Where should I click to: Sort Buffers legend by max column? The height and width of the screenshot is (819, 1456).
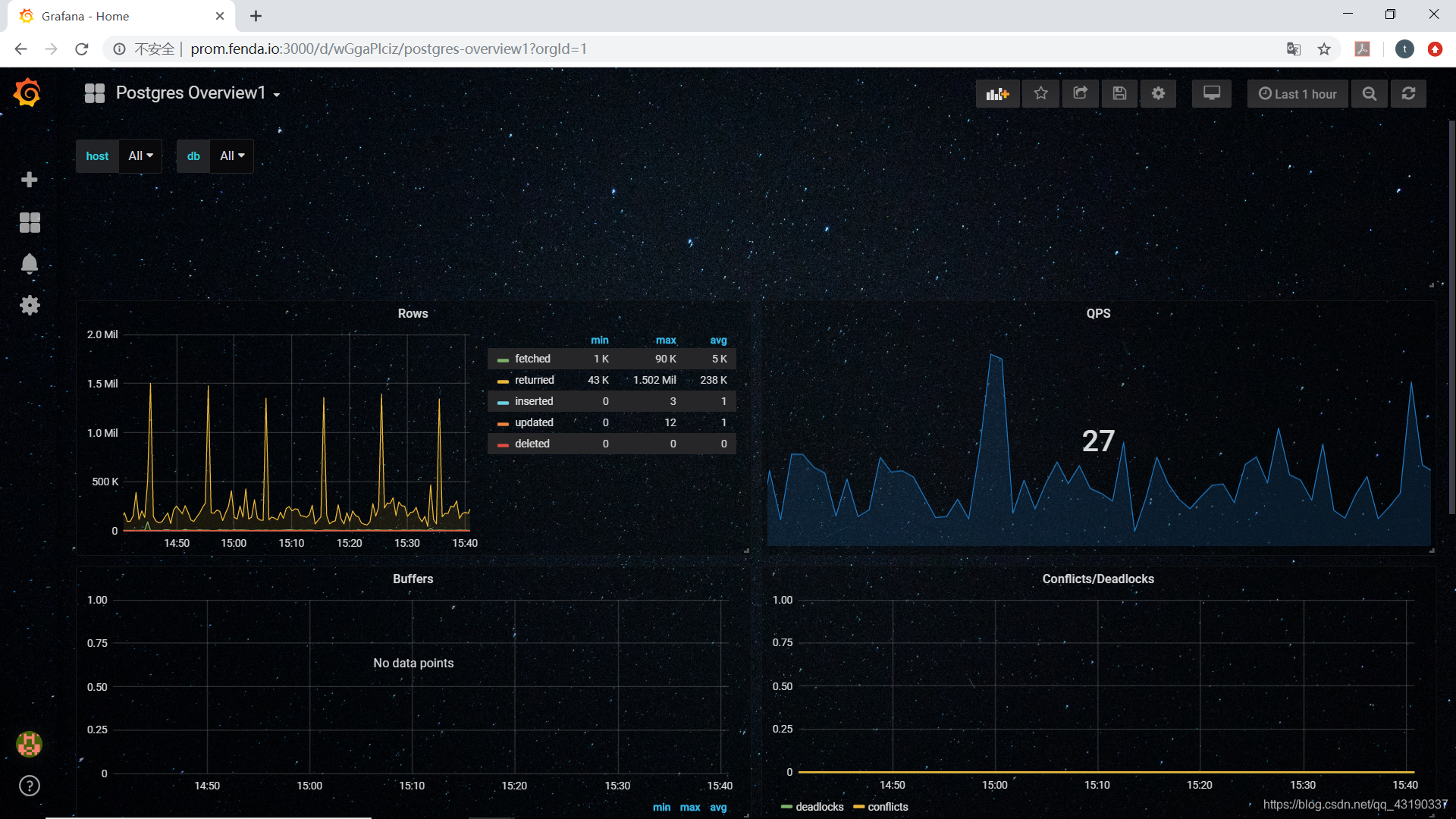[690, 808]
